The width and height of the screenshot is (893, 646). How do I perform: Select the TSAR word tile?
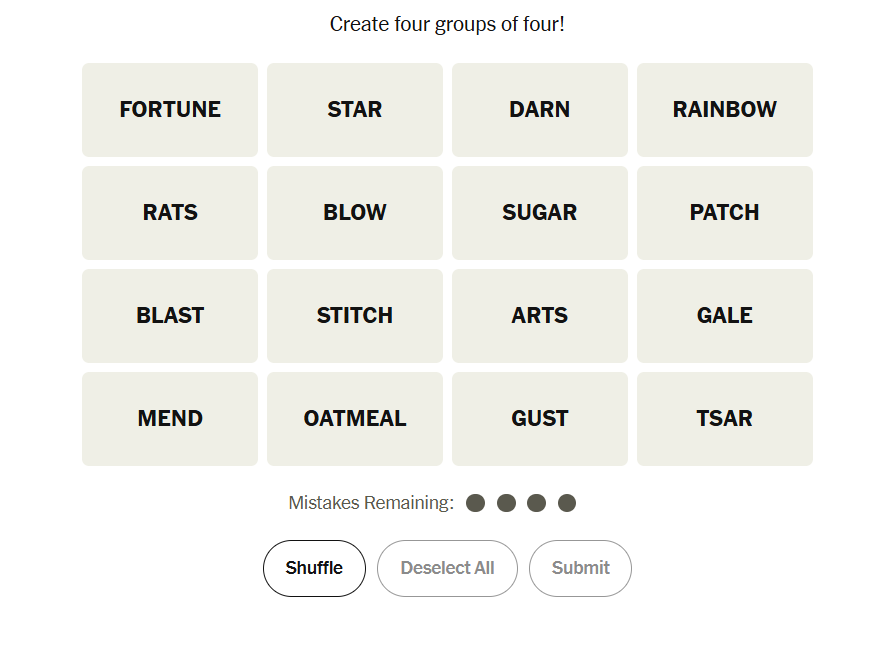[725, 419]
